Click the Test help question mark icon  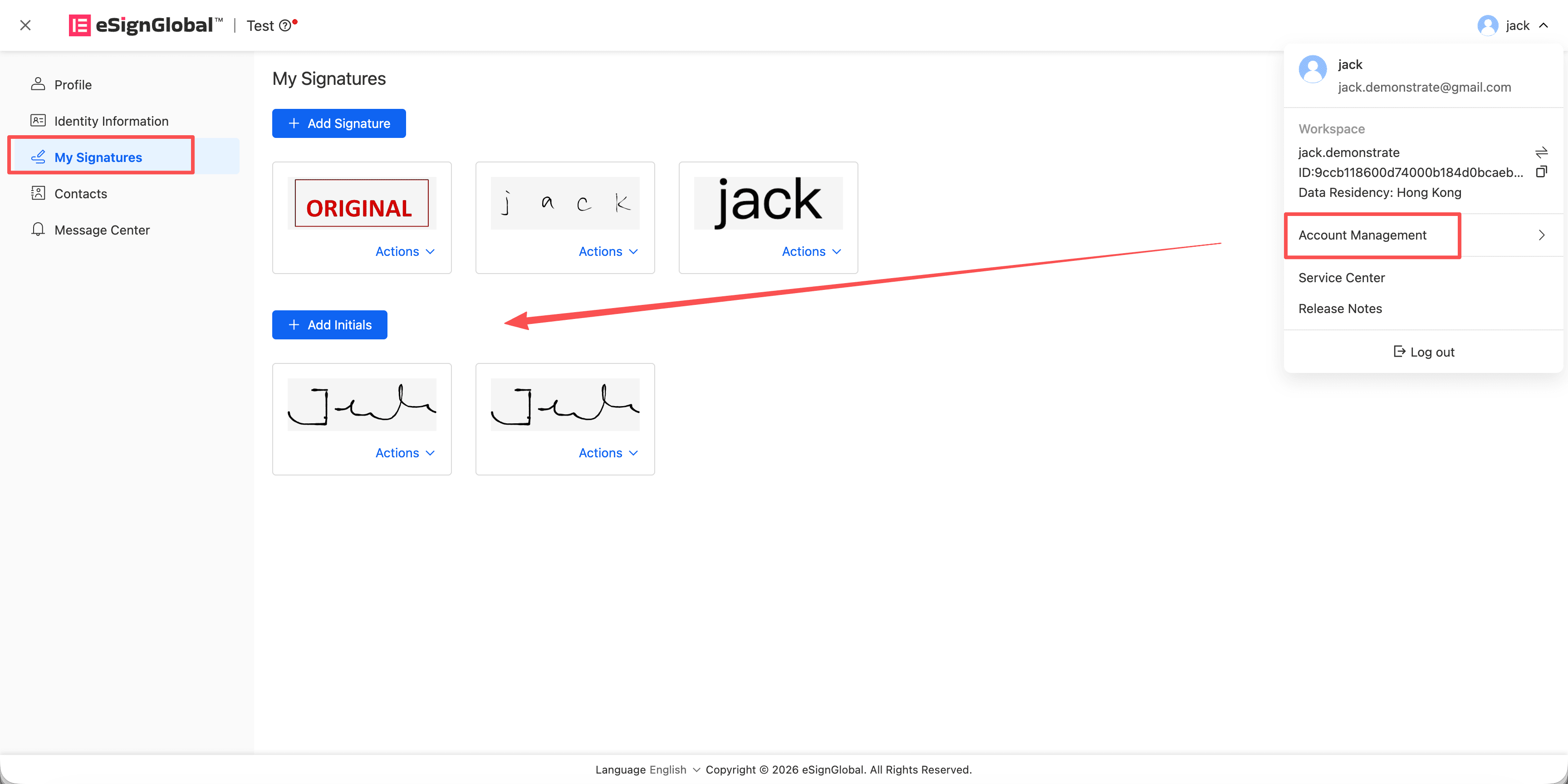(285, 25)
